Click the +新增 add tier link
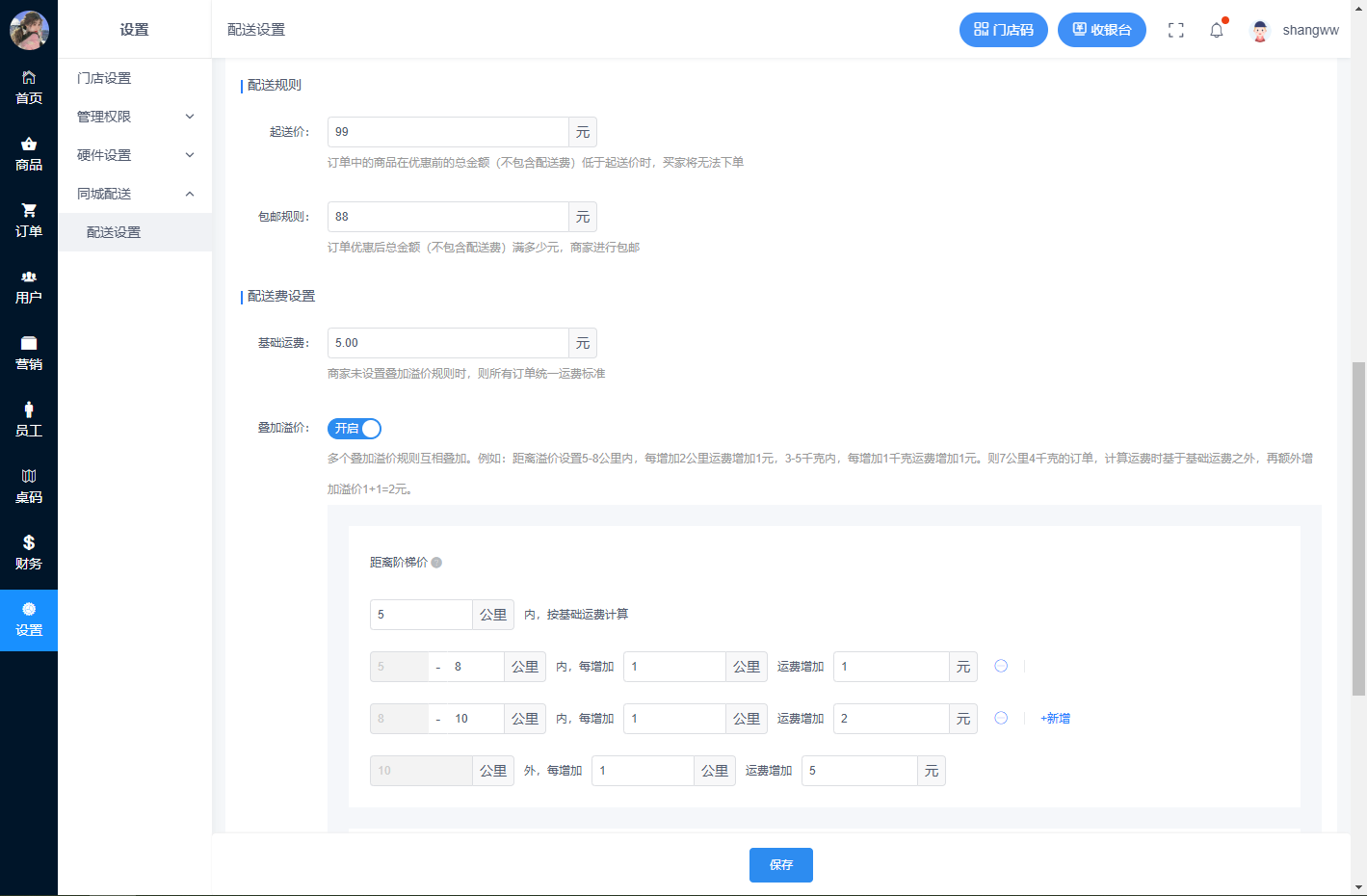 click(x=1055, y=719)
